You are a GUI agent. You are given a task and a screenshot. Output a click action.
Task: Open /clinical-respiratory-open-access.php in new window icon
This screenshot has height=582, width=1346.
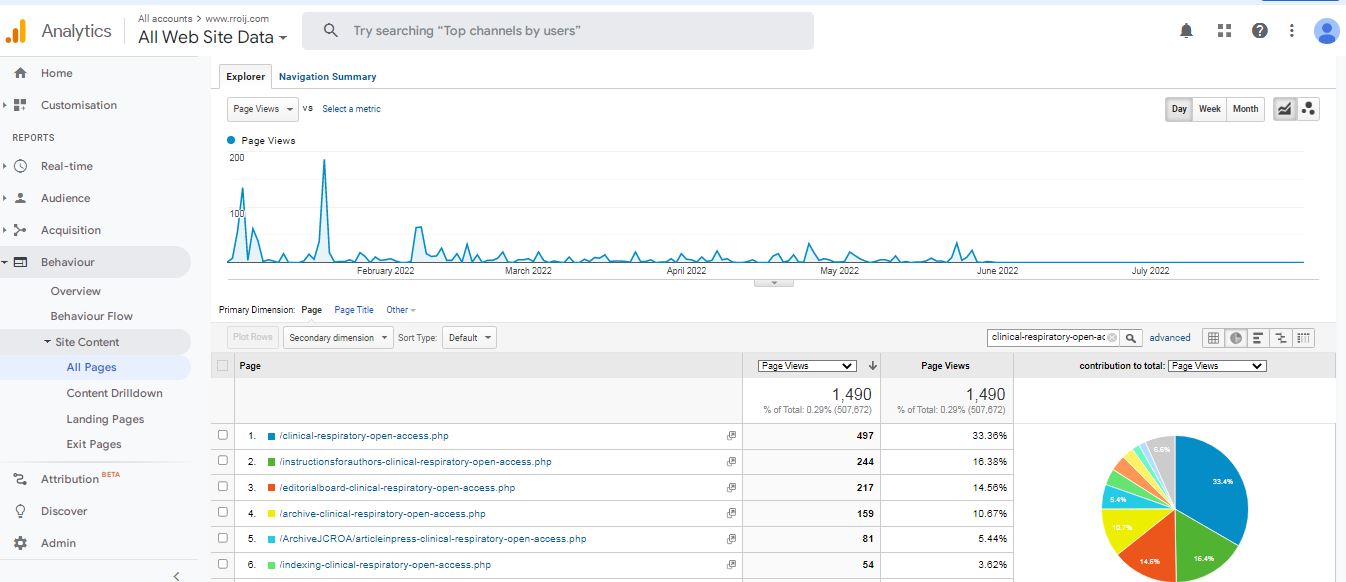[x=731, y=436]
